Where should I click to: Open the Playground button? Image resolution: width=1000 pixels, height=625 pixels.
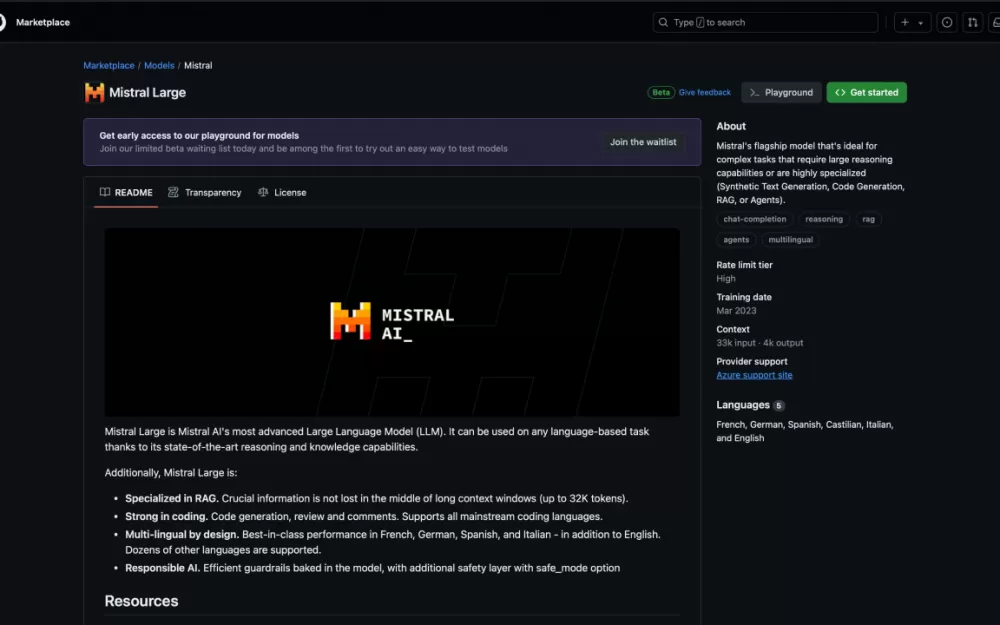point(781,92)
